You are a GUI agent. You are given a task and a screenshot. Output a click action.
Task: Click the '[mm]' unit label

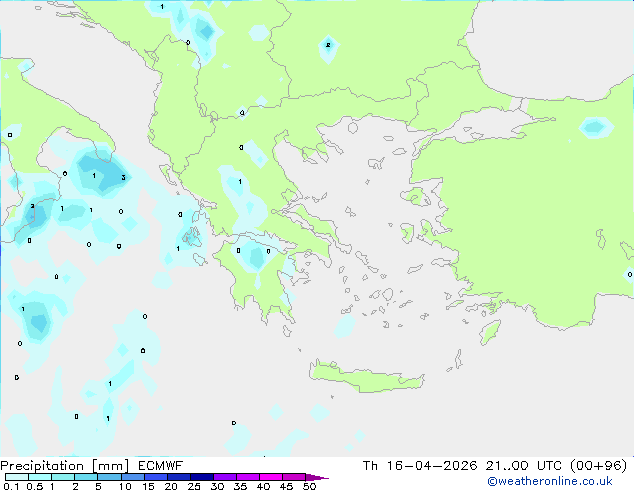(111, 466)
